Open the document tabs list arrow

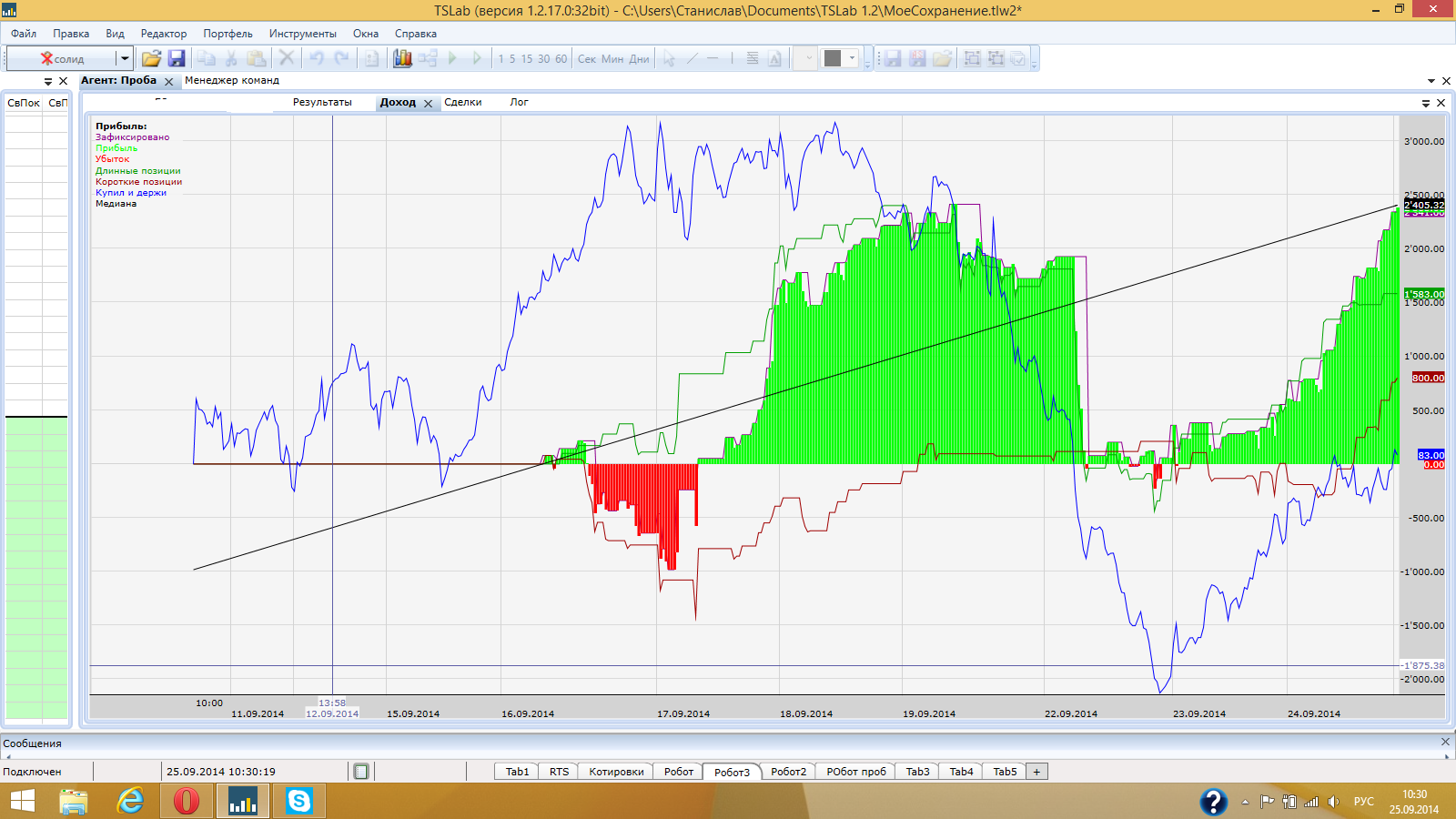click(1431, 81)
